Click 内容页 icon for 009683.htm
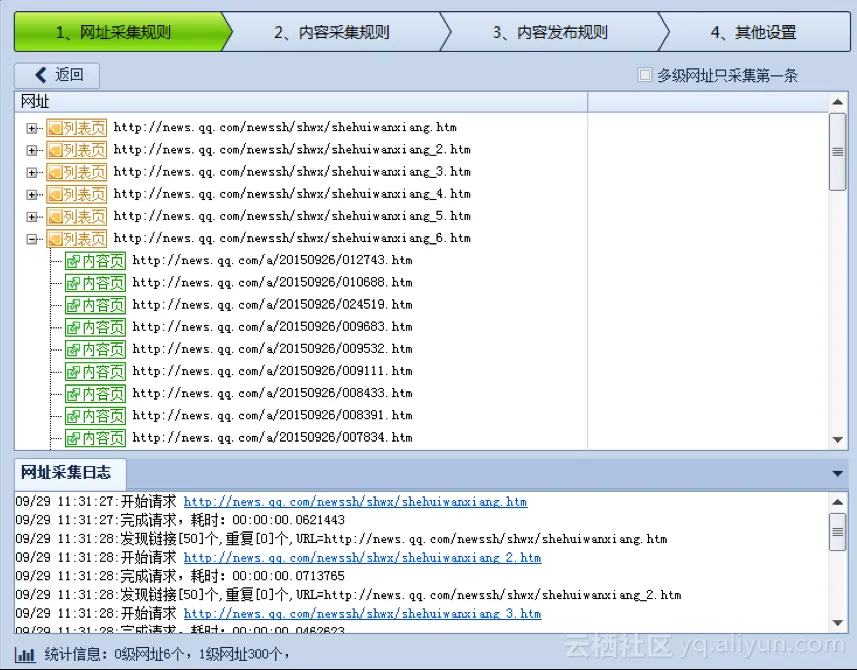Screen dimensions: 857x670 tap(96, 327)
